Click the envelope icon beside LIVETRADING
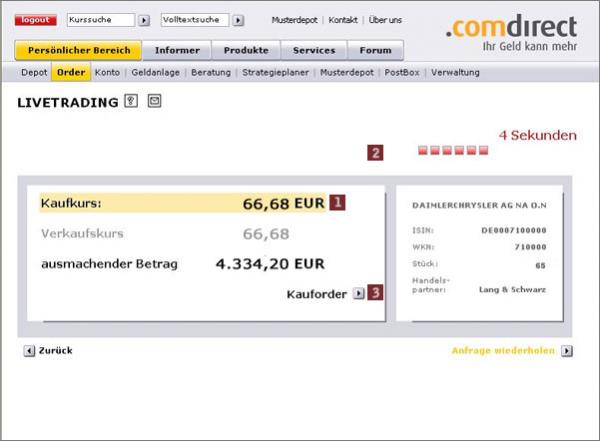600x441 pixels. [154, 101]
